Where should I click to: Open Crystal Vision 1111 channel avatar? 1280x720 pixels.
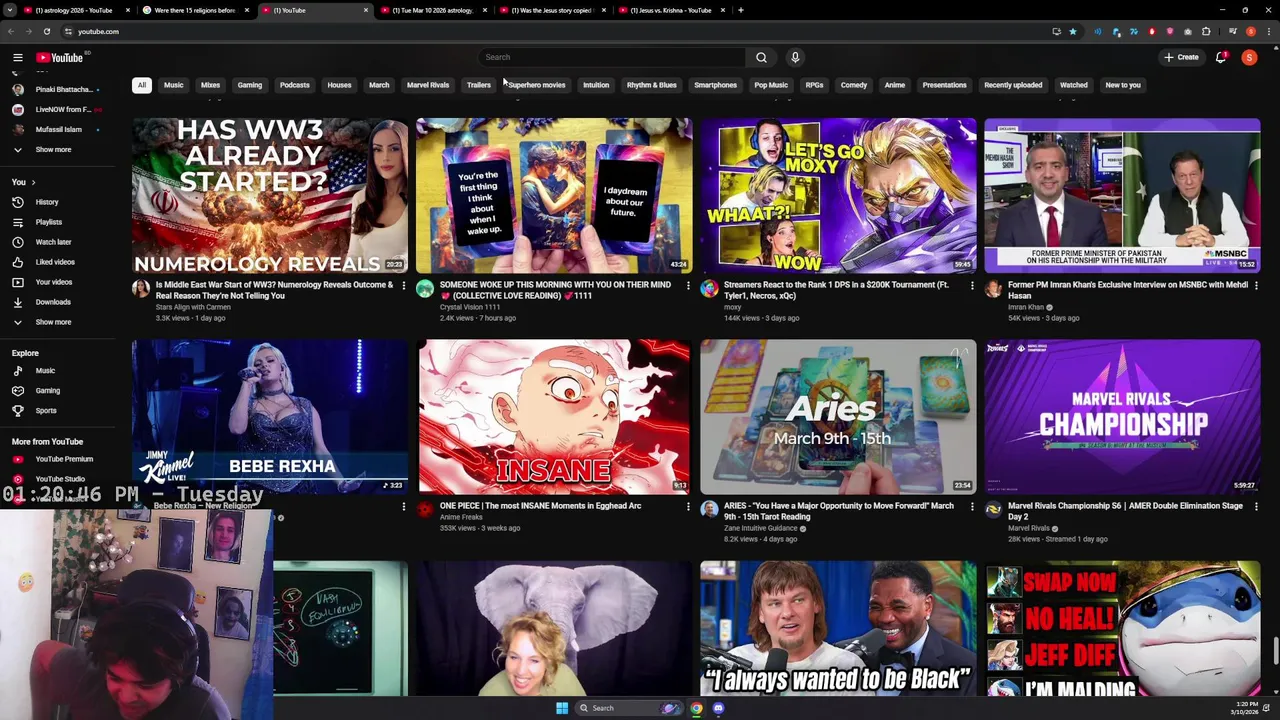point(425,288)
